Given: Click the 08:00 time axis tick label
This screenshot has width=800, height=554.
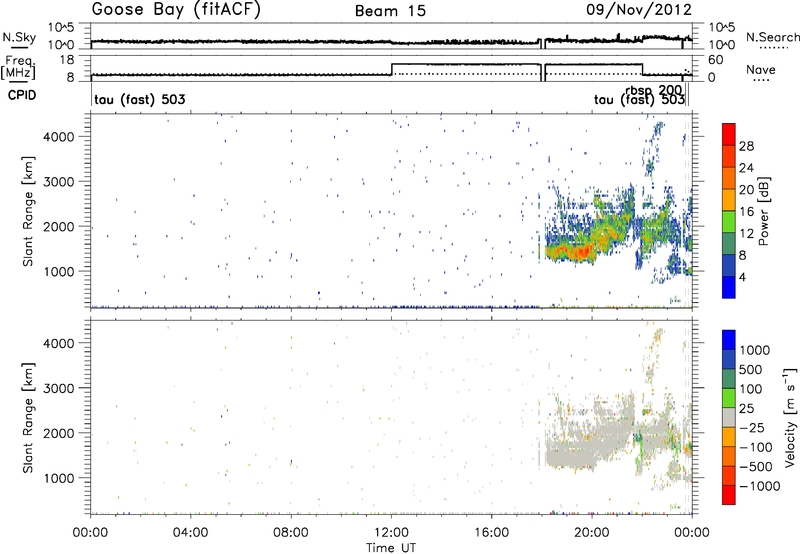Looking at the screenshot, I should pyautogui.click(x=291, y=533).
